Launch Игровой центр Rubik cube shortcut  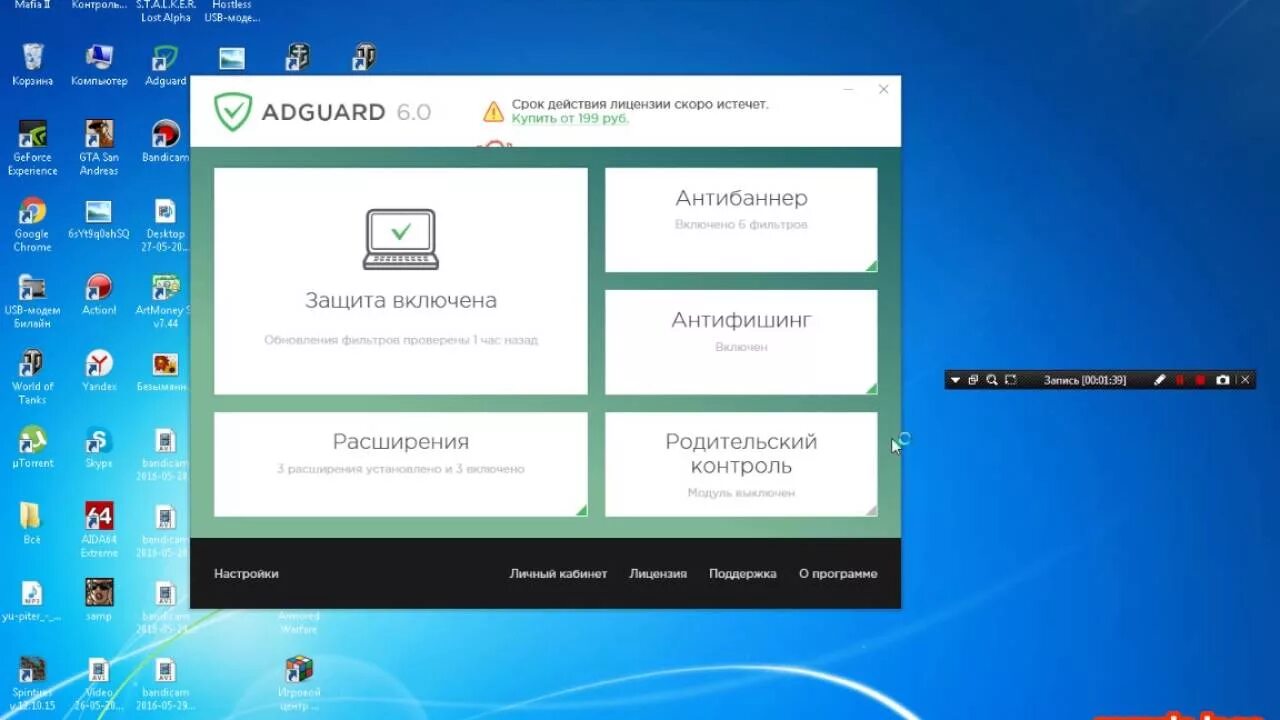point(299,683)
